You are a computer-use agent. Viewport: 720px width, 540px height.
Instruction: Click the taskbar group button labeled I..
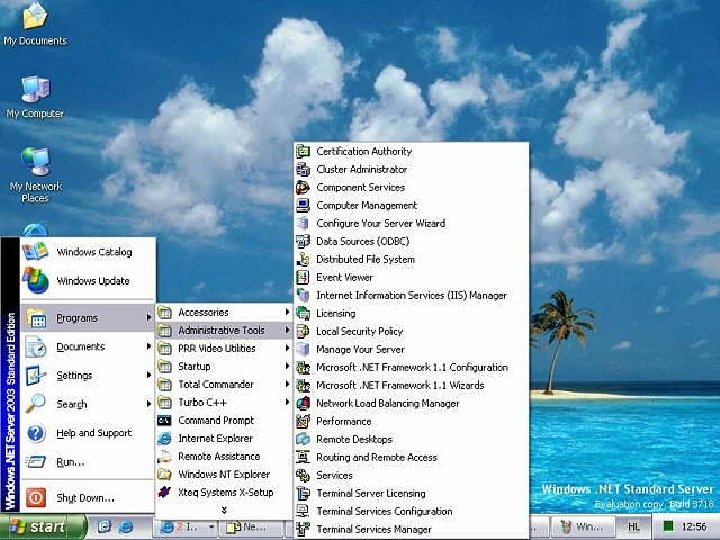point(186,527)
